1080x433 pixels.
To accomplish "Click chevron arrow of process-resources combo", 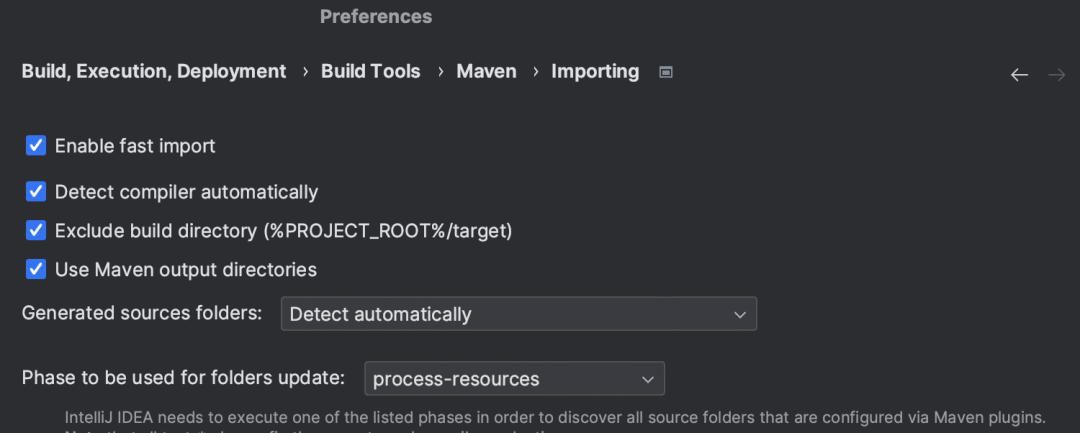I will 647,379.
